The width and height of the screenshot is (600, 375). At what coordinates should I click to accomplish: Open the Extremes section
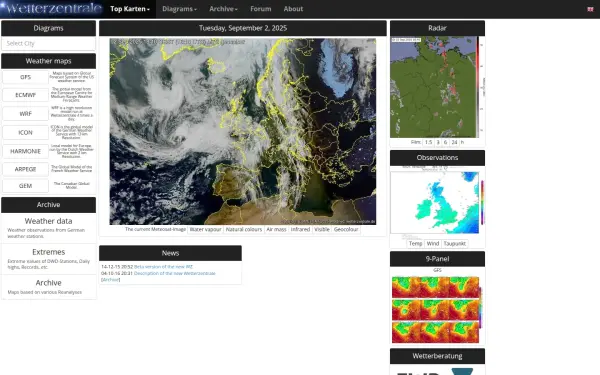click(x=49, y=252)
